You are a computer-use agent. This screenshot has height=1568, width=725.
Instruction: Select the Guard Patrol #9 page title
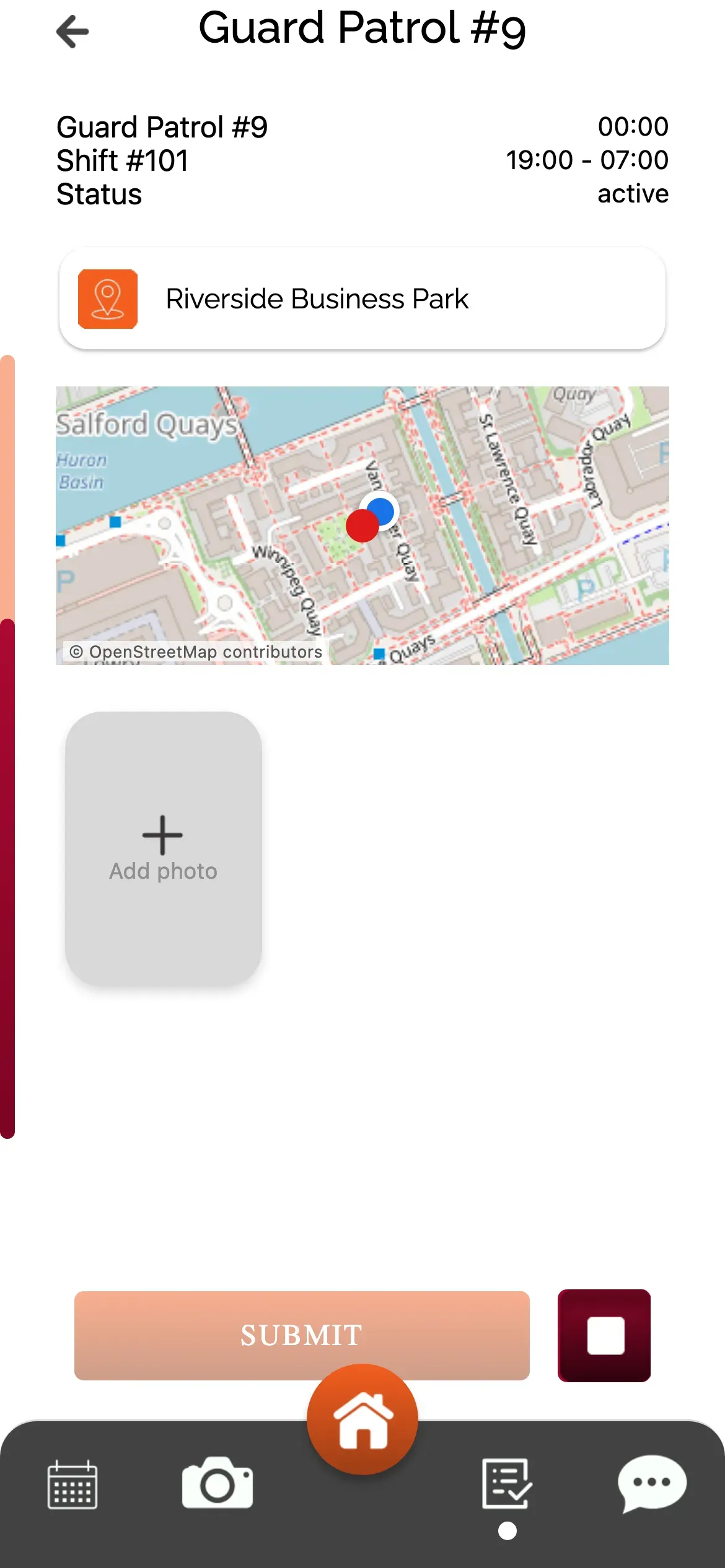362,28
